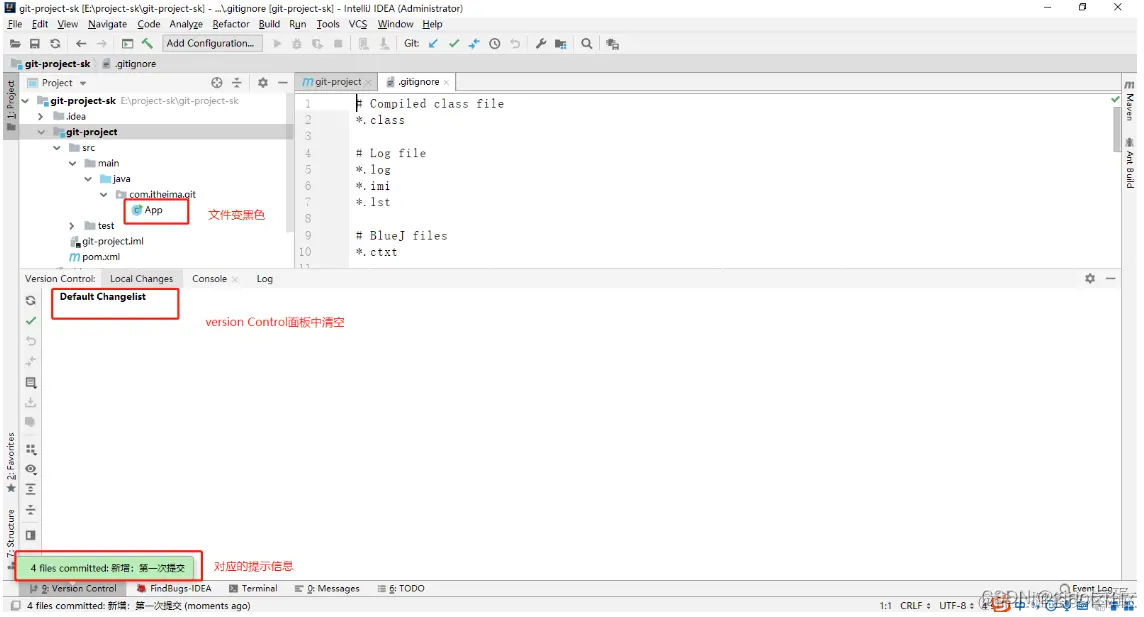Refresh Local Changes in Version Control panel
The image size is (1144, 617).
pos(31,300)
